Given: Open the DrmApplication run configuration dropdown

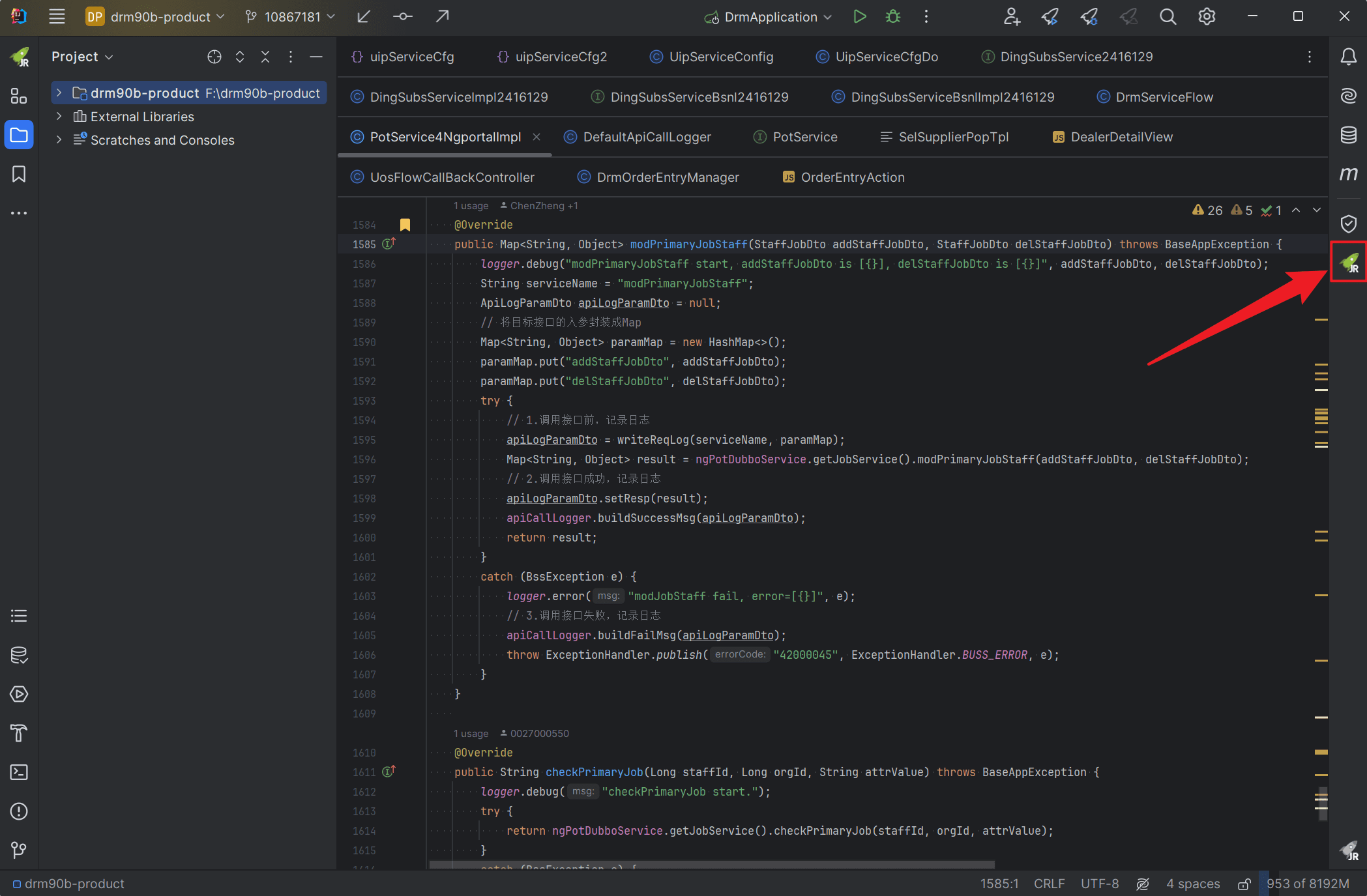Looking at the screenshot, I should click(769, 17).
